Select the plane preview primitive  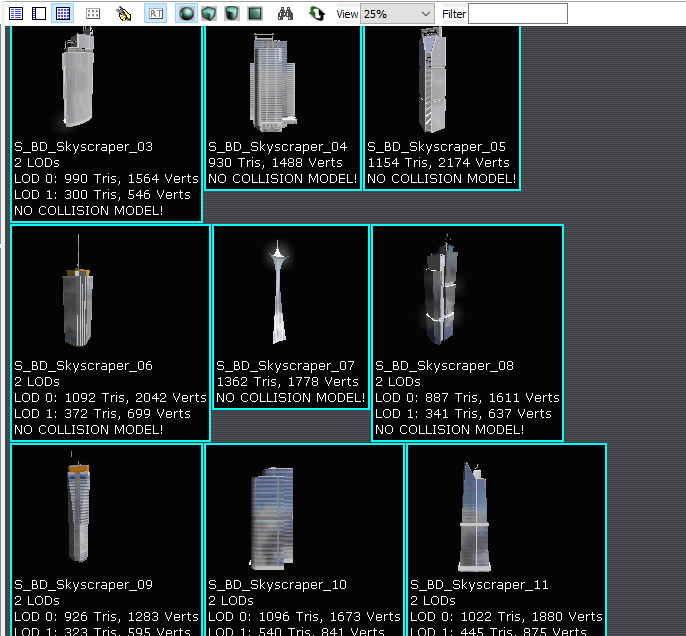(255, 13)
